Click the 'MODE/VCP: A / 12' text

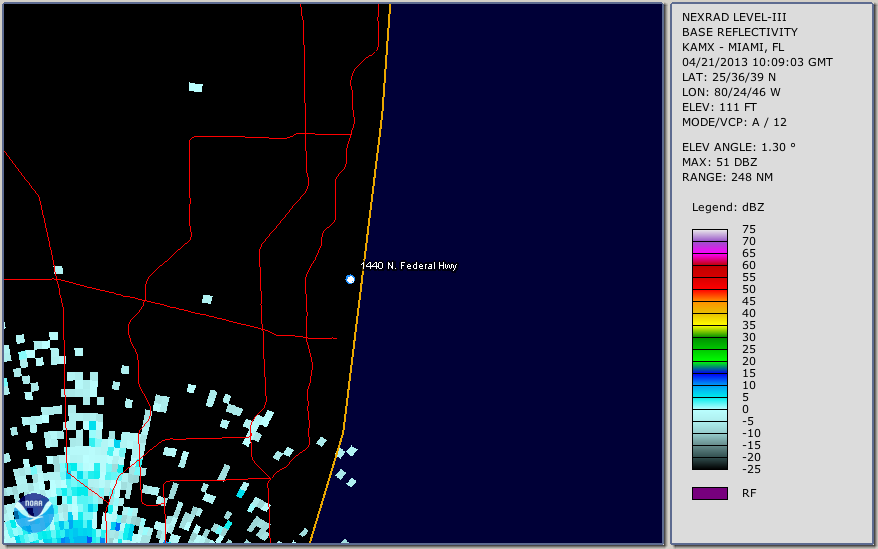point(734,122)
